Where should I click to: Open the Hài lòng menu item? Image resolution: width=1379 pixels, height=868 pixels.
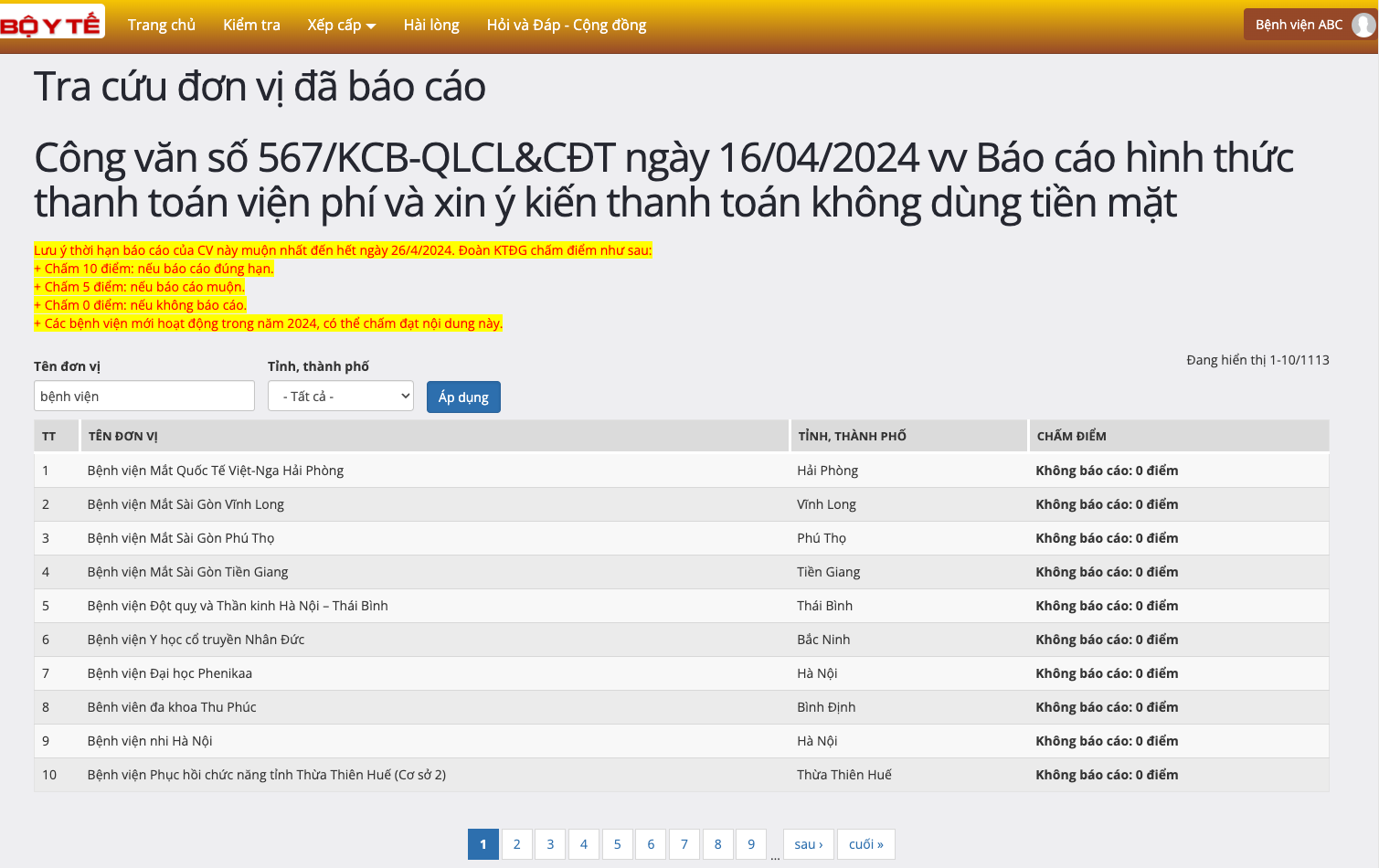click(x=431, y=25)
